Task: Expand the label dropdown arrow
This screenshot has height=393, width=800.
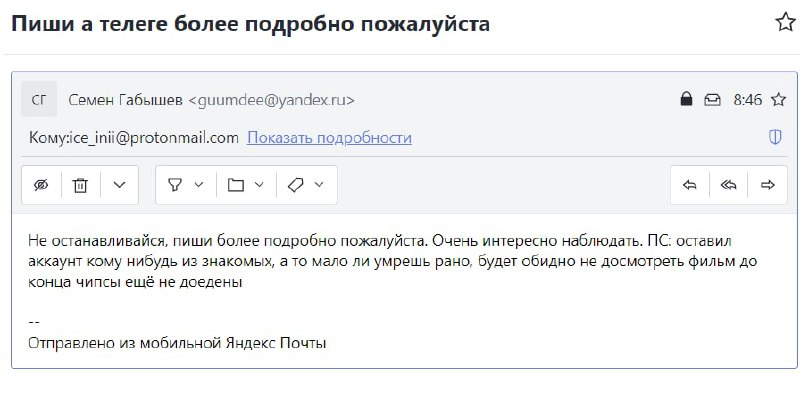Action: click(319, 184)
